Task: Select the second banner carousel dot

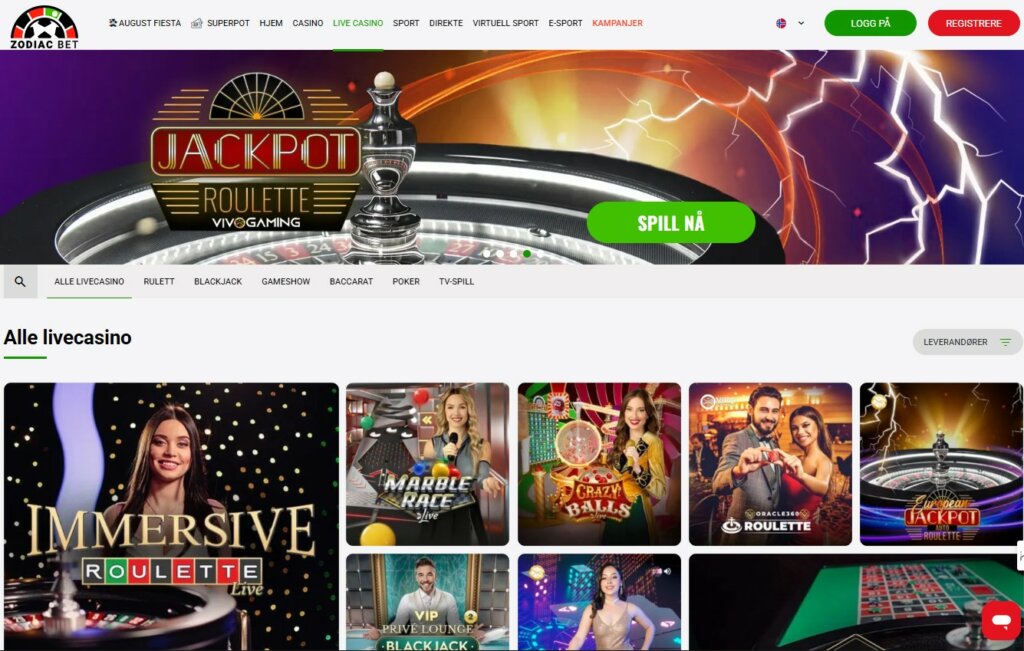Action: (500, 253)
